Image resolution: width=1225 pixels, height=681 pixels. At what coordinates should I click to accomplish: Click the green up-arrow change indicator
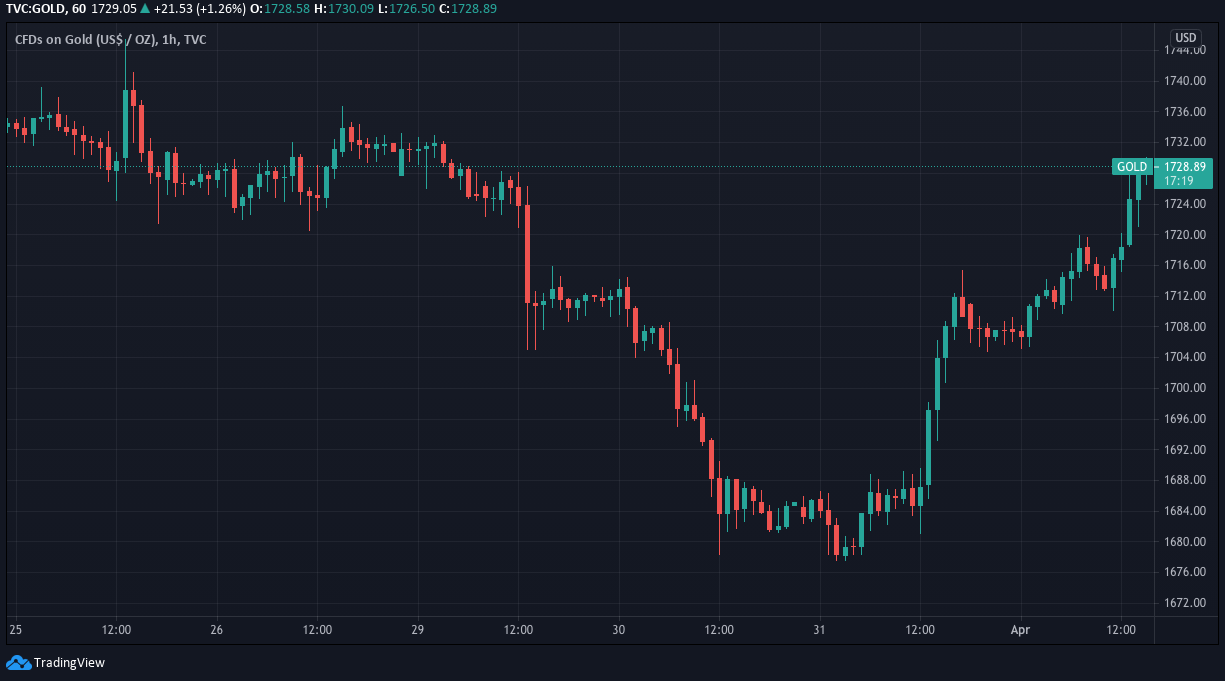[x=146, y=8]
